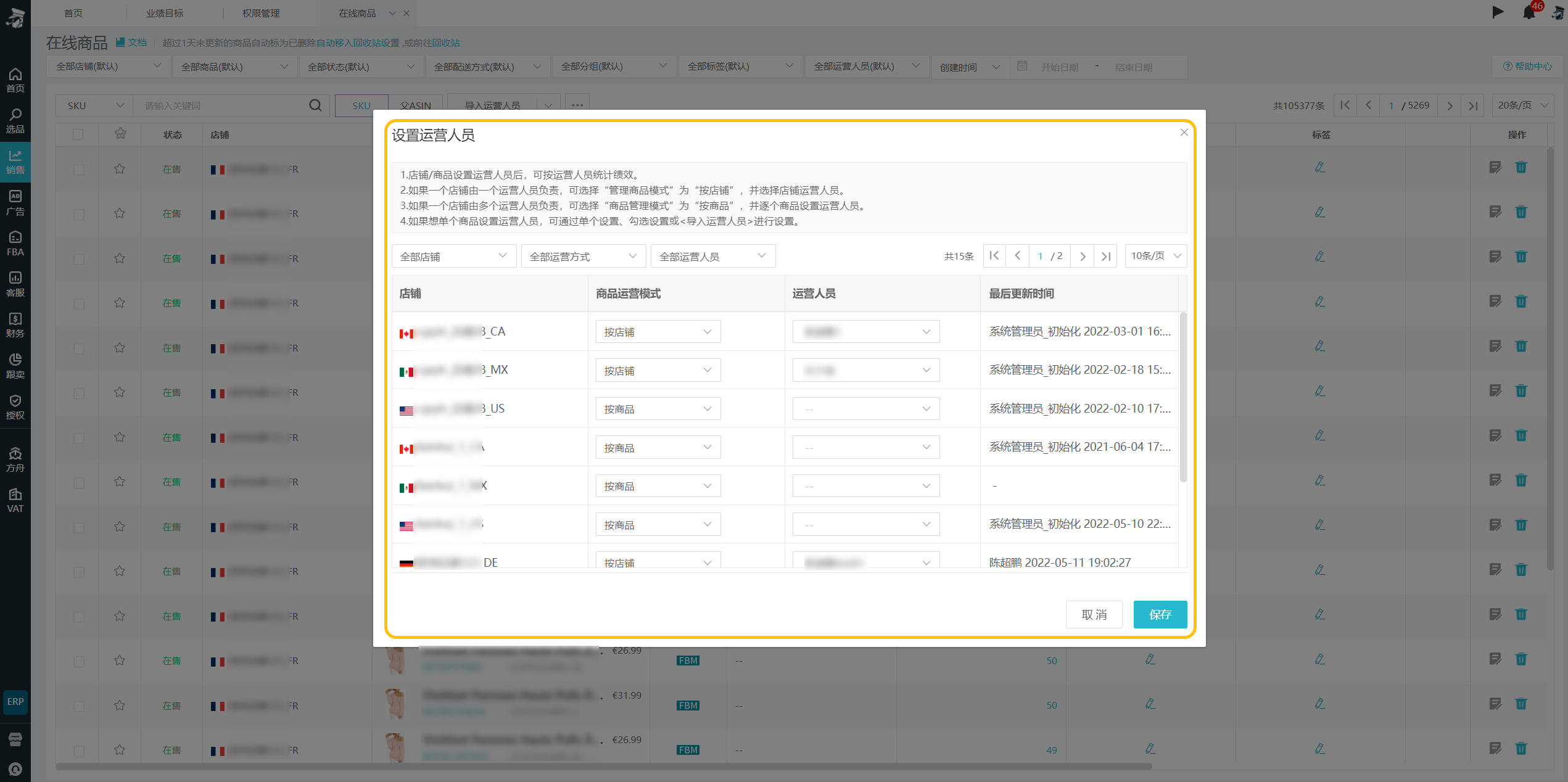This screenshot has height=782, width=1568.
Task: Click the ERP badge in sidebar
Action: coord(15,702)
